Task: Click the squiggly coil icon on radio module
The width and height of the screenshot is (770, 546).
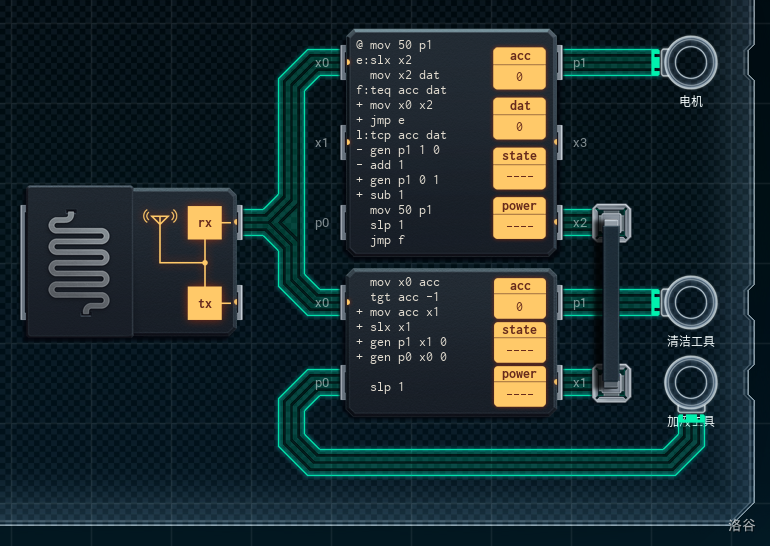Action: [x=78, y=261]
